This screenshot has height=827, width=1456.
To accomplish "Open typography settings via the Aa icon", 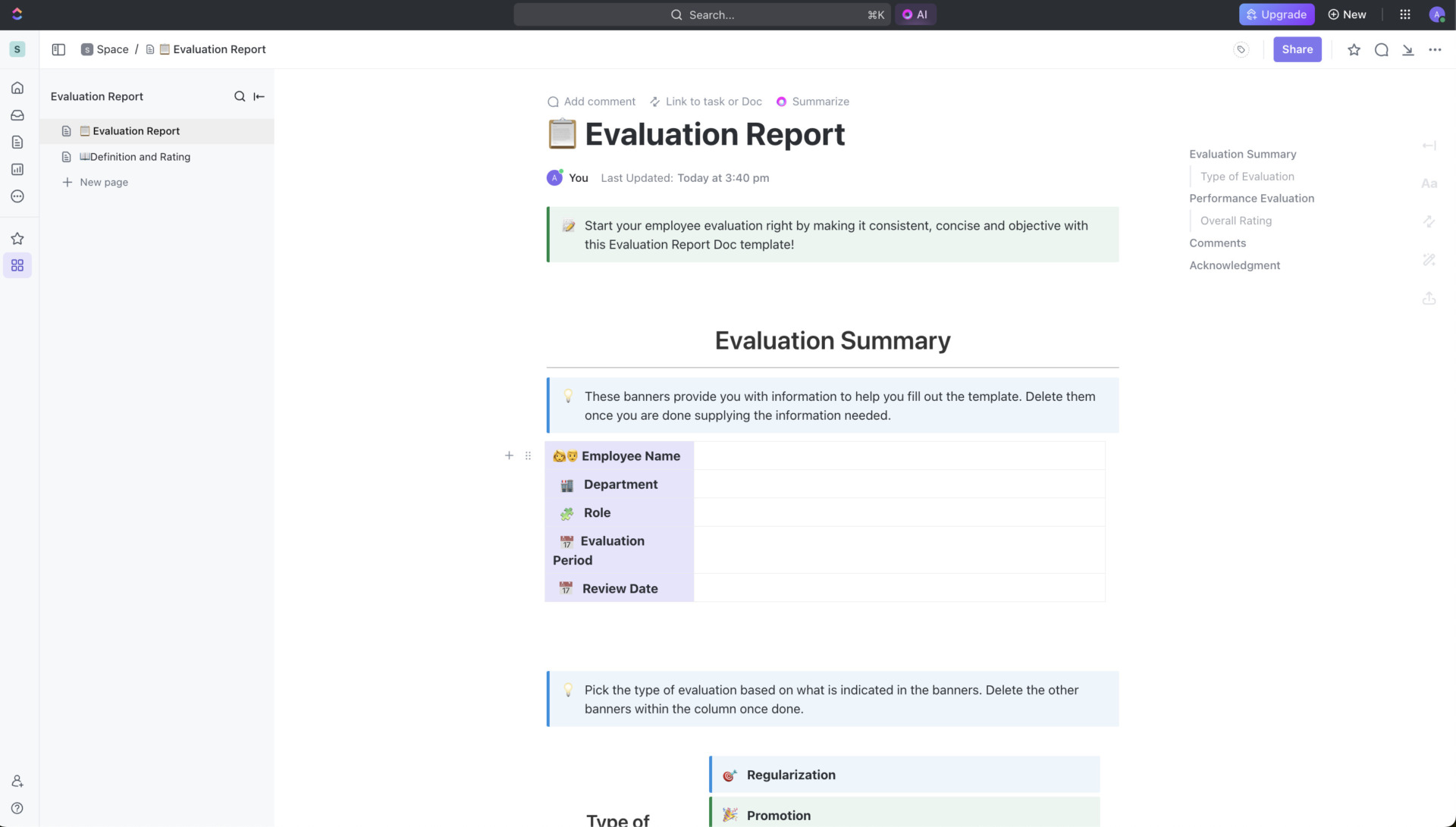I will click(1430, 183).
